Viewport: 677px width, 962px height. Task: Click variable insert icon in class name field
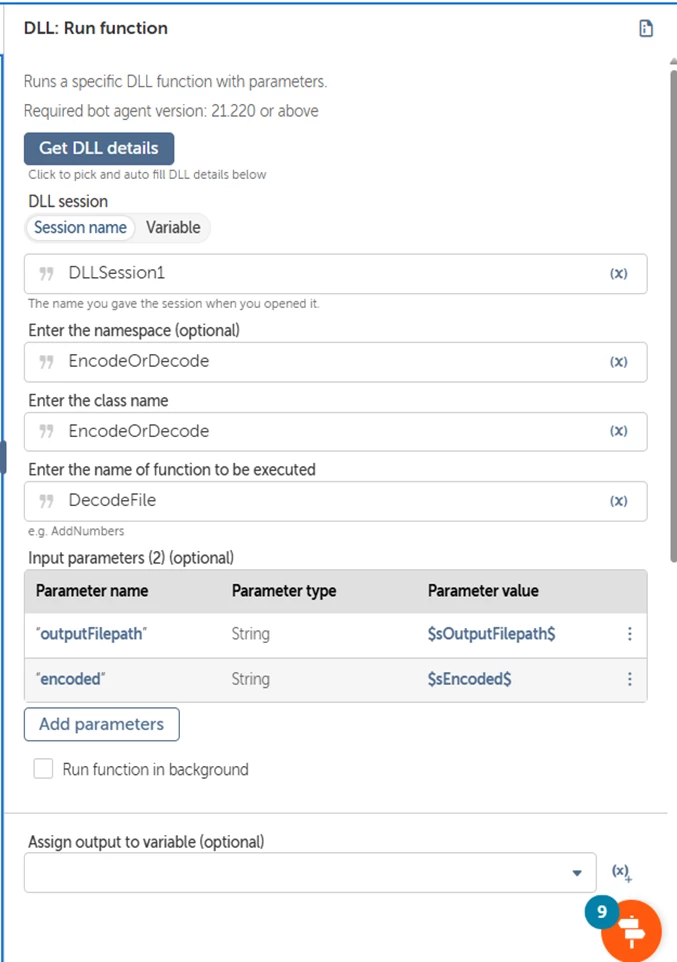click(619, 431)
